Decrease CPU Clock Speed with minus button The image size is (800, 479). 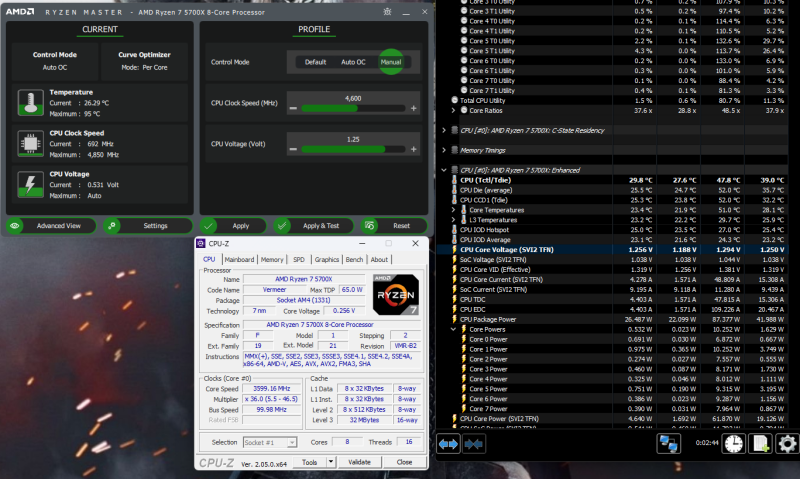[x=293, y=108]
